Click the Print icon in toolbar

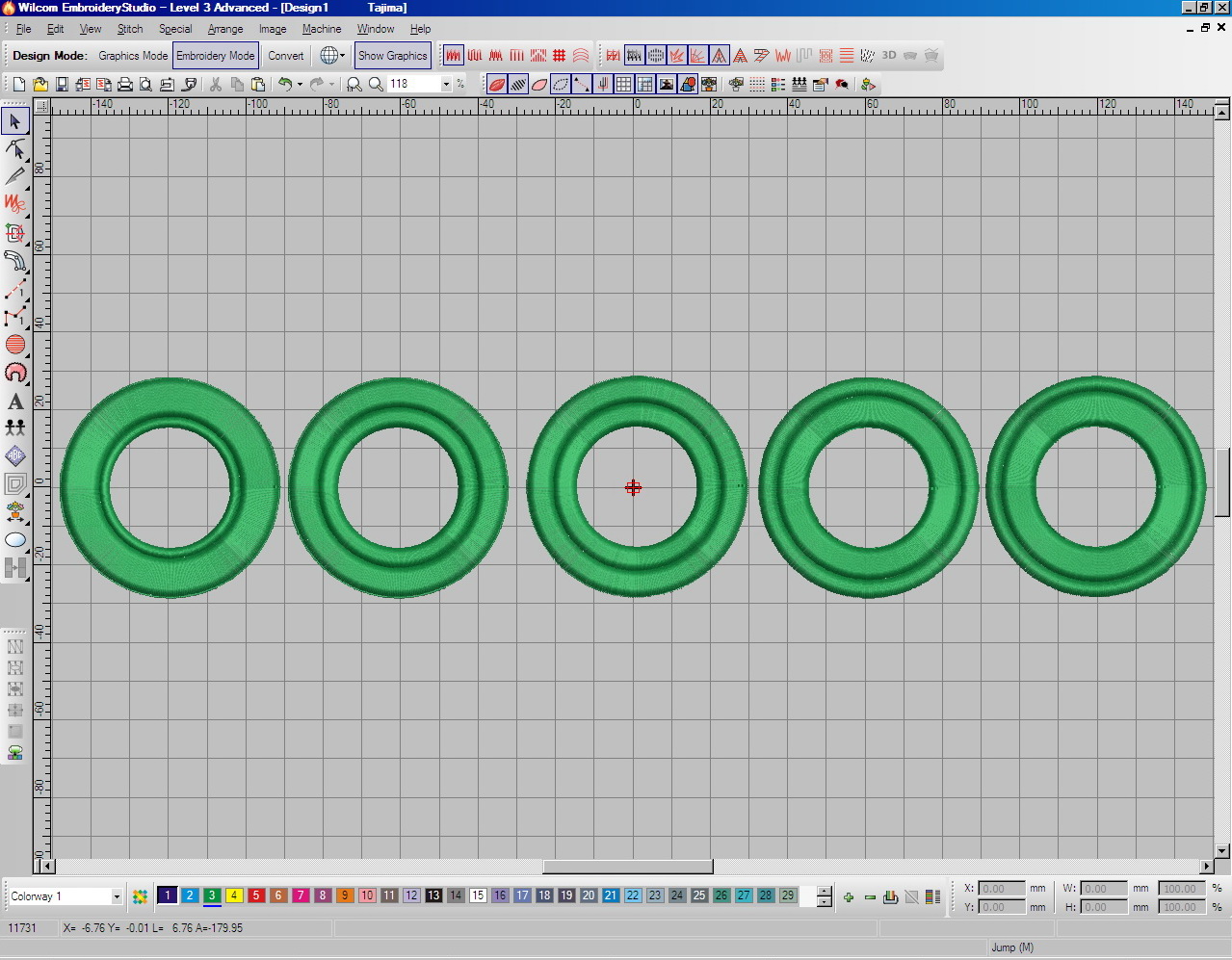point(124,85)
